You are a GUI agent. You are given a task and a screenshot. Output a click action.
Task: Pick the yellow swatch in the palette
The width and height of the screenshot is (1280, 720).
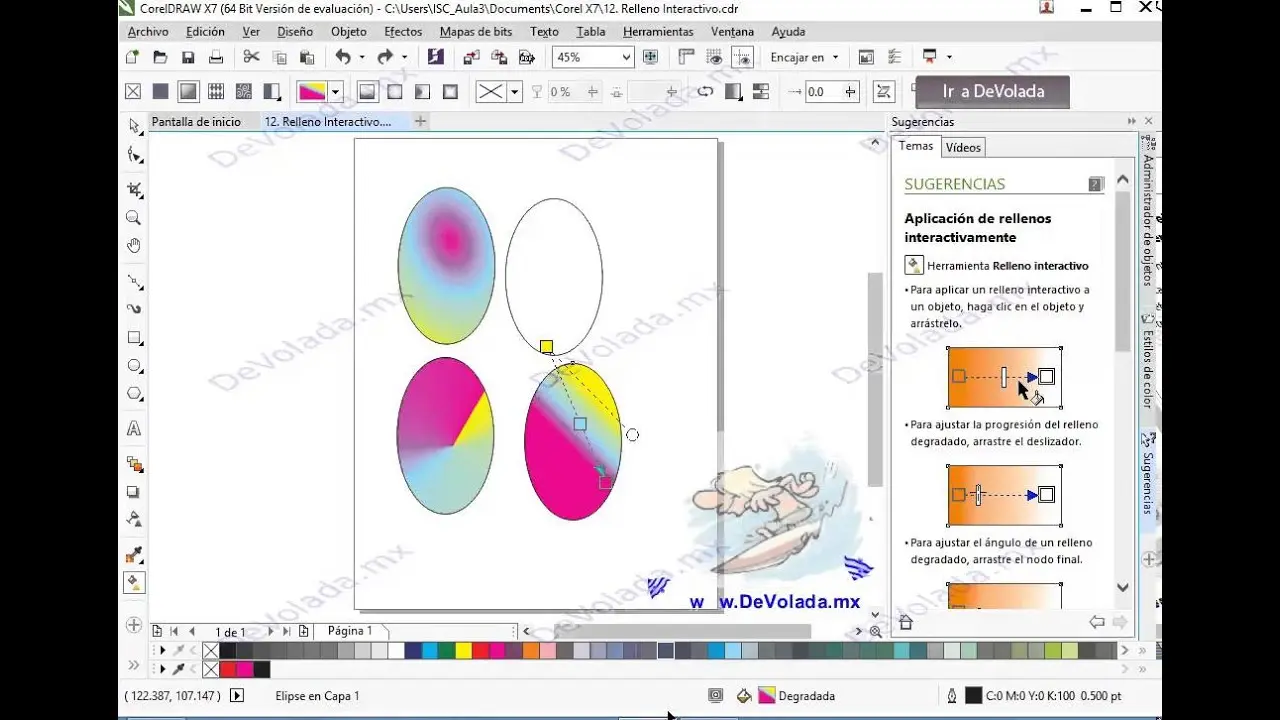(x=463, y=650)
